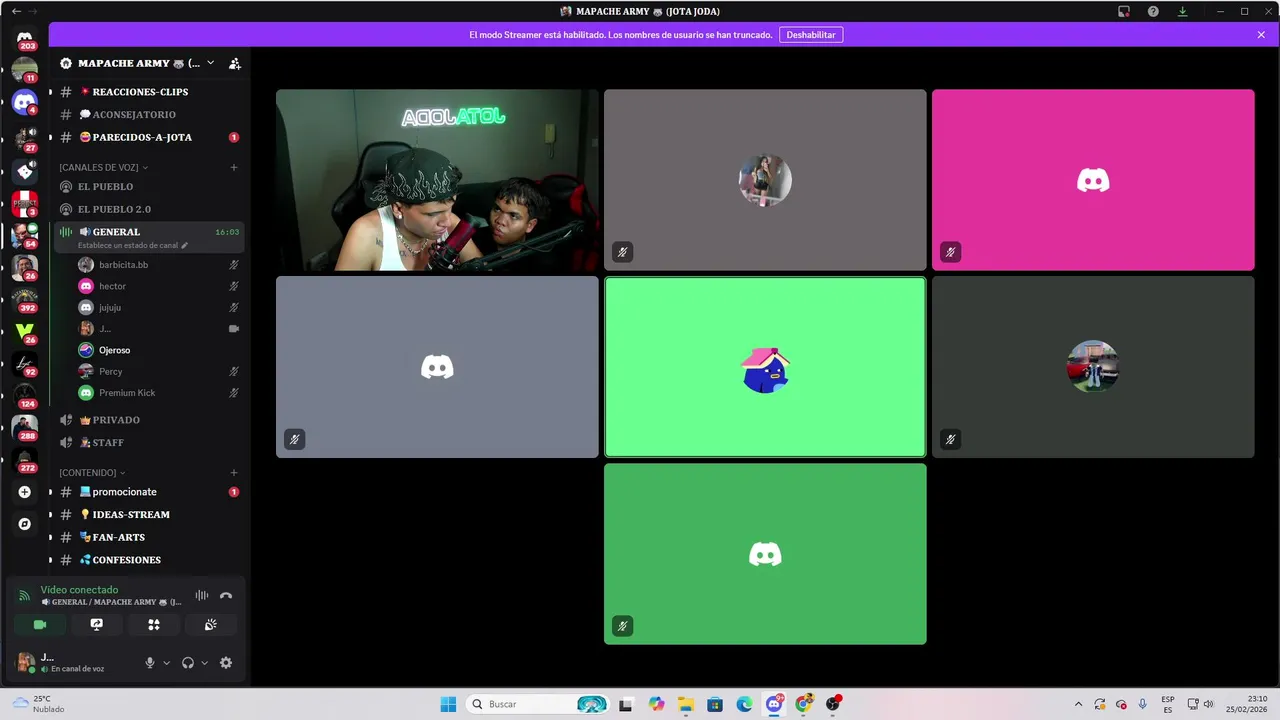Open Discord direct messages home icon
The image size is (1280, 720).
point(25,38)
